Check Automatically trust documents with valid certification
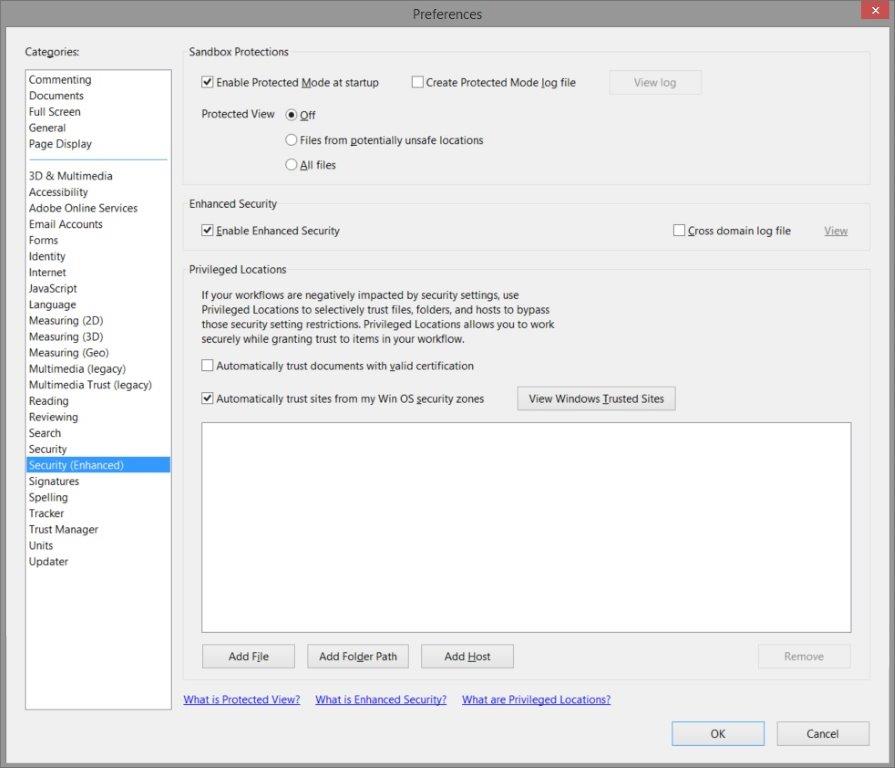 point(207,365)
